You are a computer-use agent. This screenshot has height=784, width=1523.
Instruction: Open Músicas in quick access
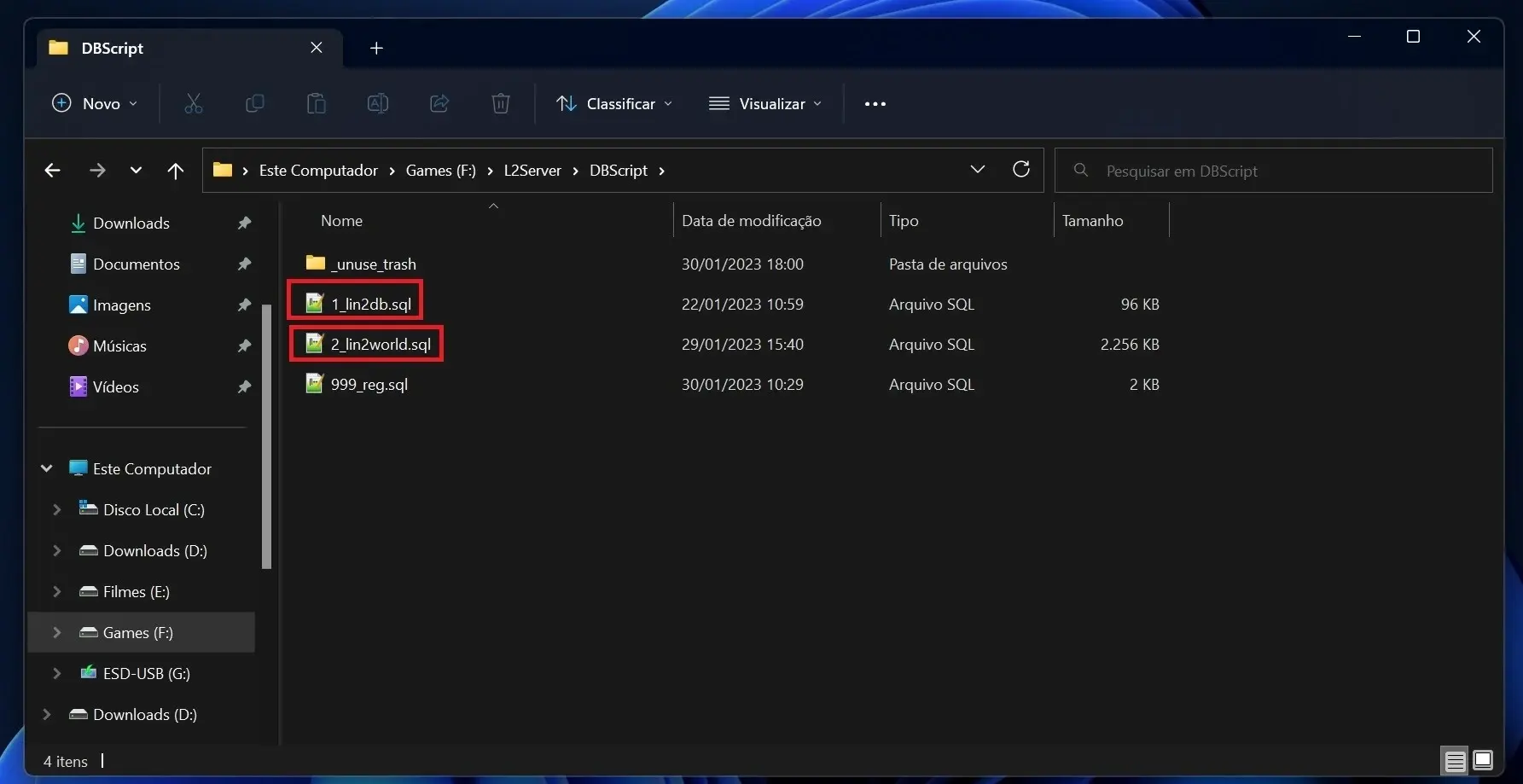tap(119, 346)
